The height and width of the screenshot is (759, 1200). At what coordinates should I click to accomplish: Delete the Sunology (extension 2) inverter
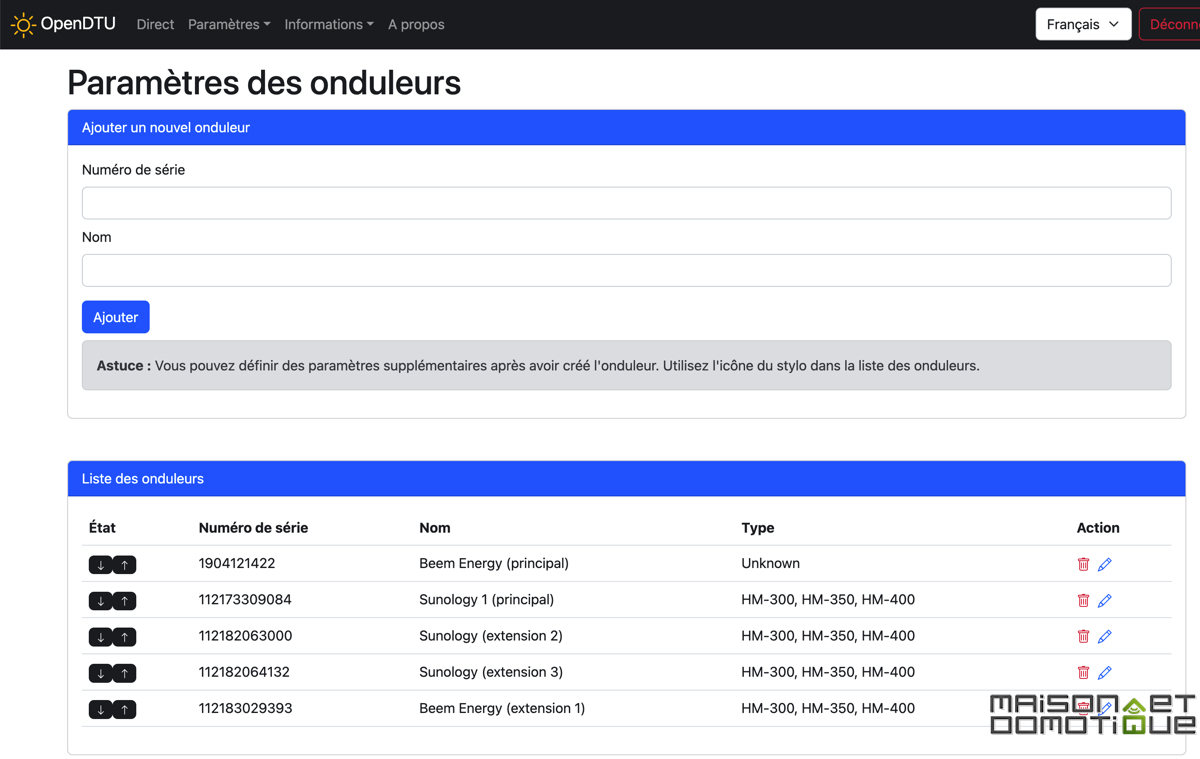1083,636
